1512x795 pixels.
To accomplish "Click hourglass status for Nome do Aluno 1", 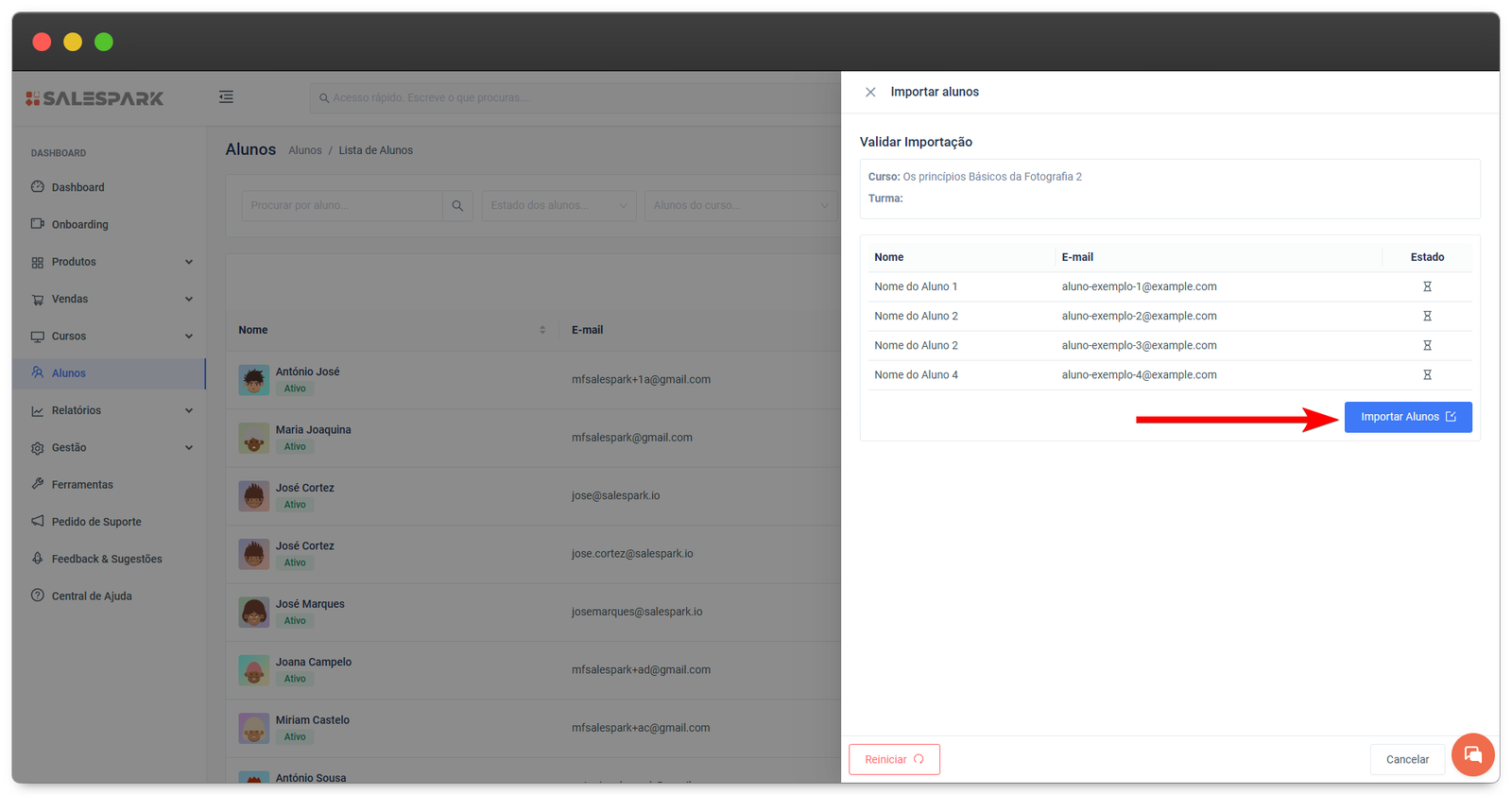I will [x=1427, y=286].
